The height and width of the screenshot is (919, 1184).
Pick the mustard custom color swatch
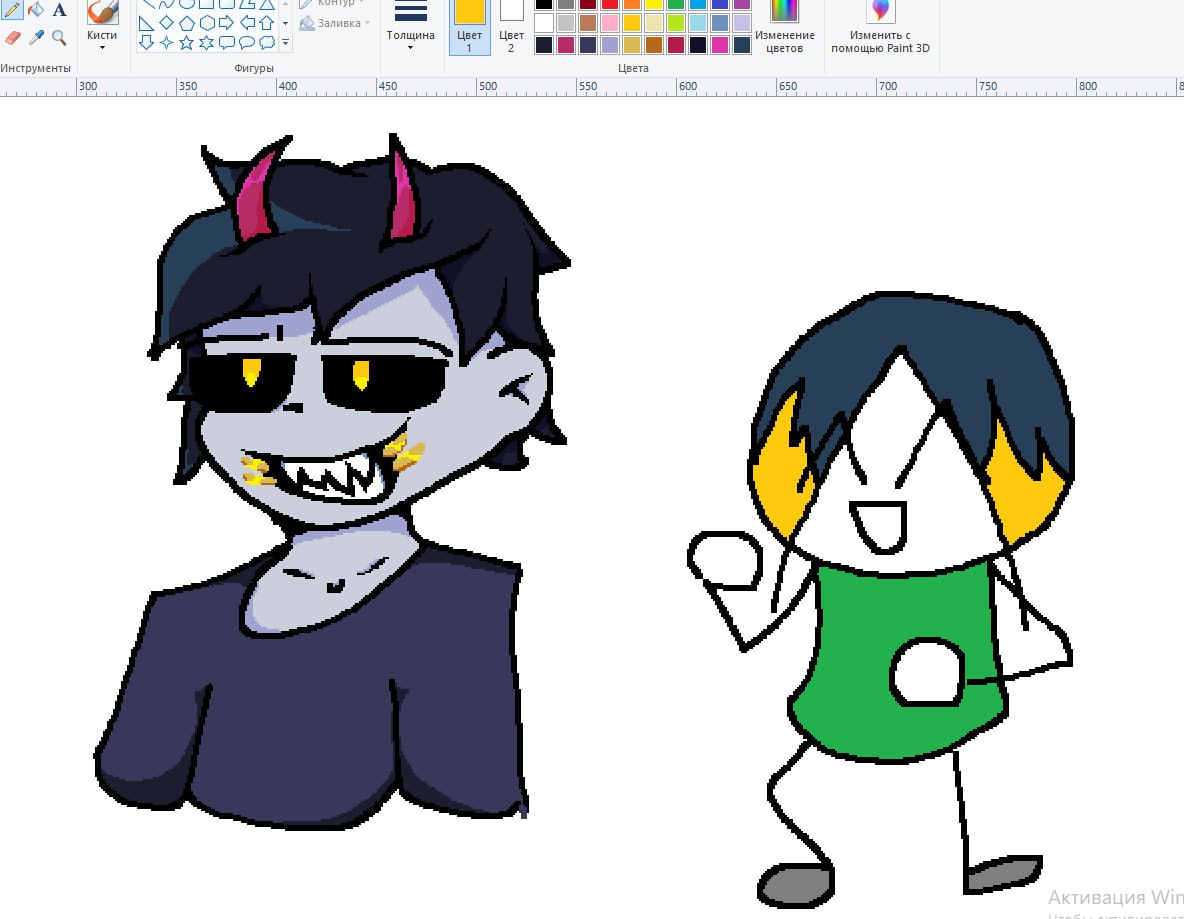click(x=632, y=45)
